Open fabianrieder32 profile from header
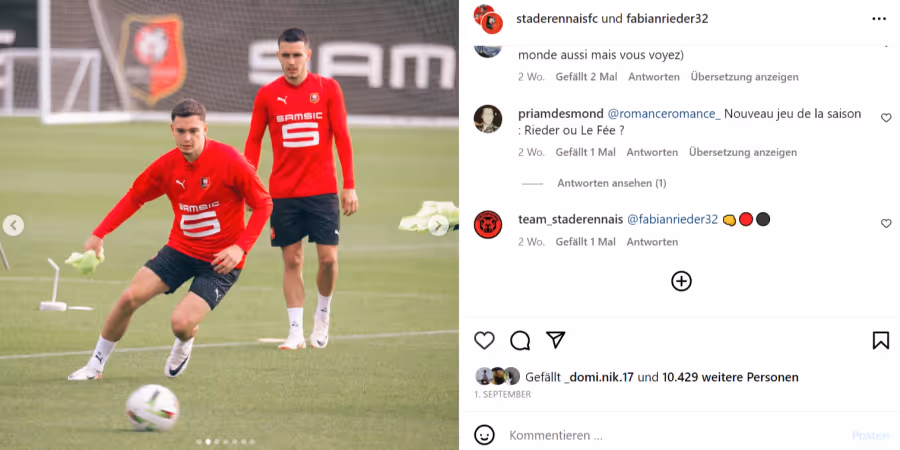This screenshot has width=900, height=450. tap(667, 18)
